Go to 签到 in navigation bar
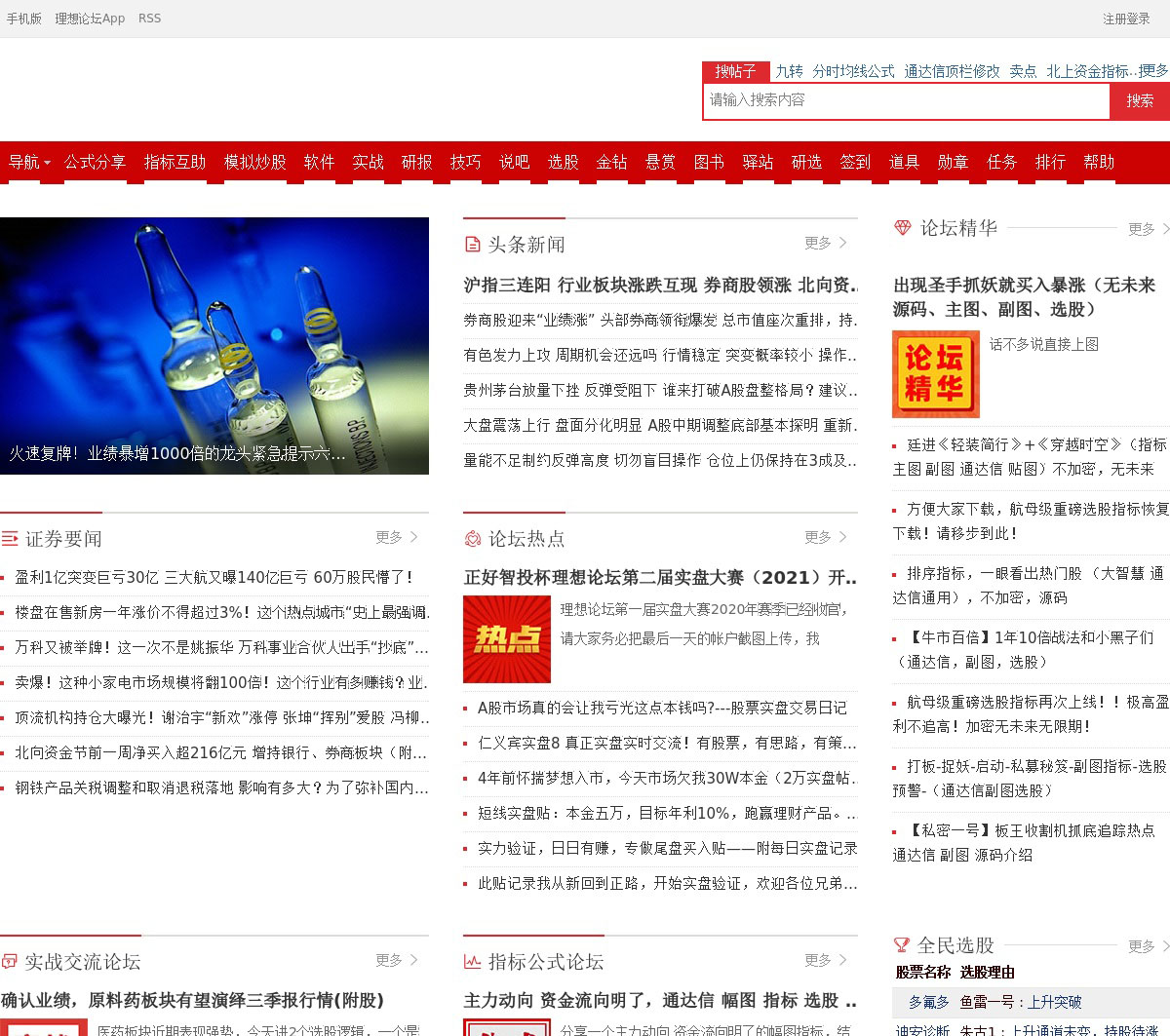1170x1036 pixels. (855, 162)
